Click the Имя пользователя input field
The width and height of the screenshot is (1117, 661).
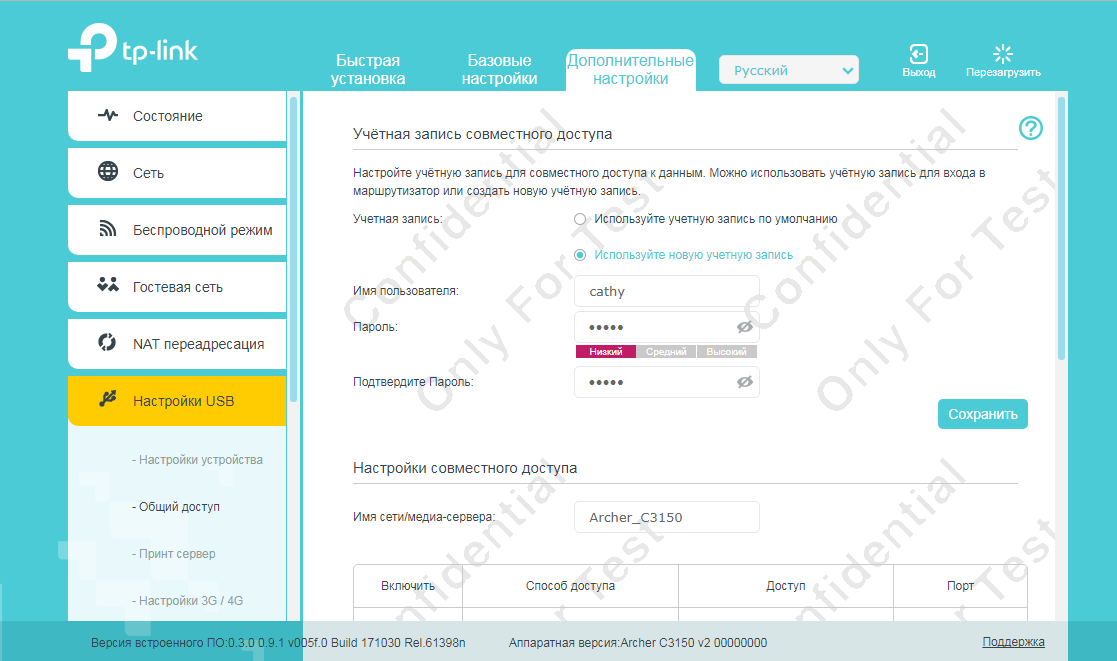pos(666,292)
